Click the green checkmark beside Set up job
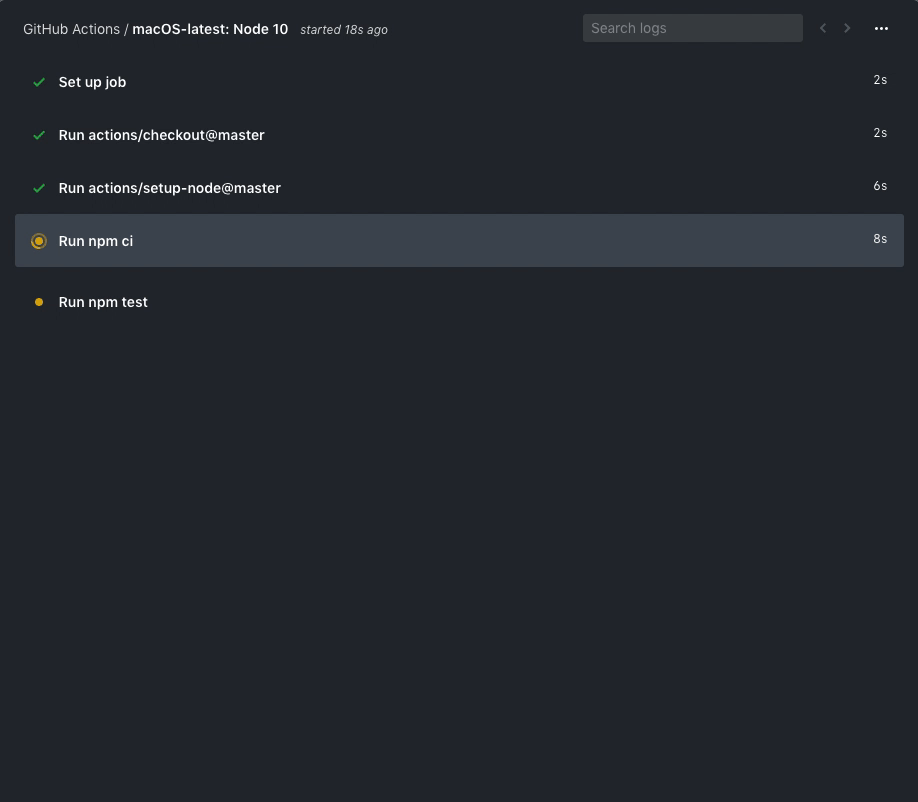Image resolution: width=918 pixels, height=802 pixels. click(x=39, y=82)
